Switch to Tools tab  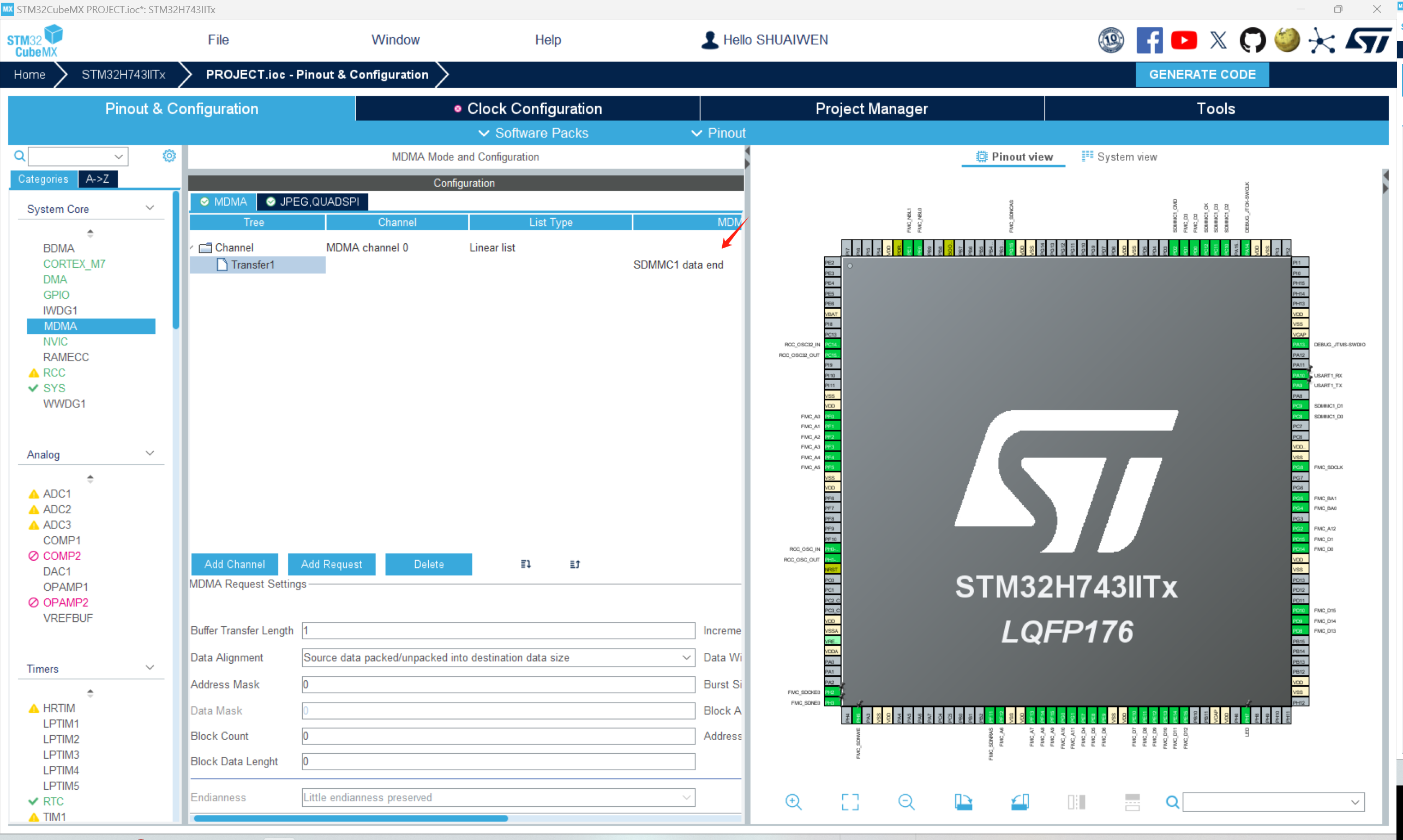[1216, 109]
